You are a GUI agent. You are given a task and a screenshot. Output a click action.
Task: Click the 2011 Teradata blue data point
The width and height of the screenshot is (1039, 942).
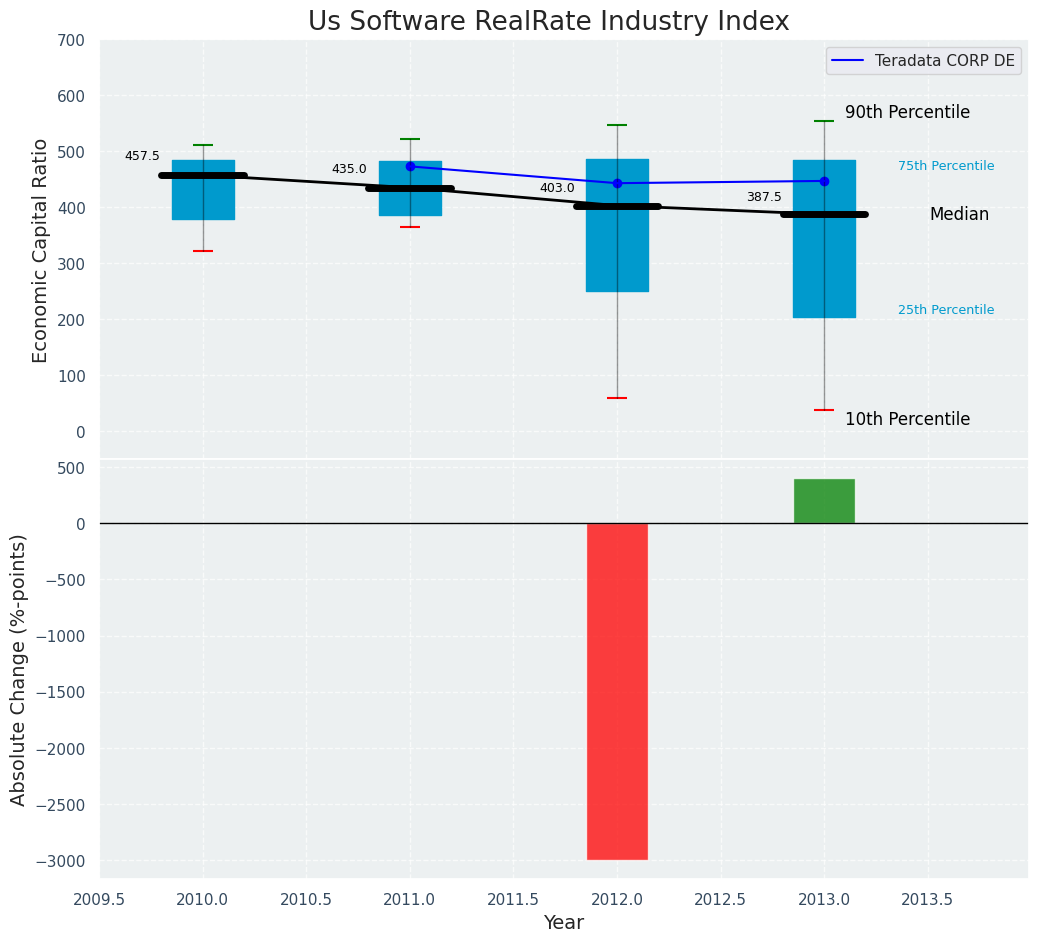tap(410, 166)
